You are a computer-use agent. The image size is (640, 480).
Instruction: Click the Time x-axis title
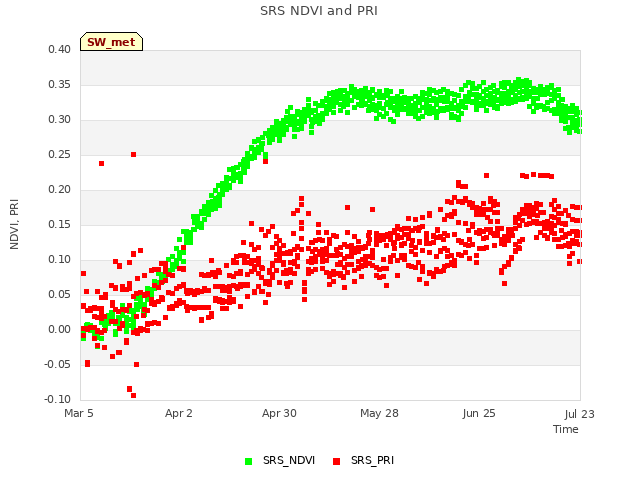tap(566, 429)
